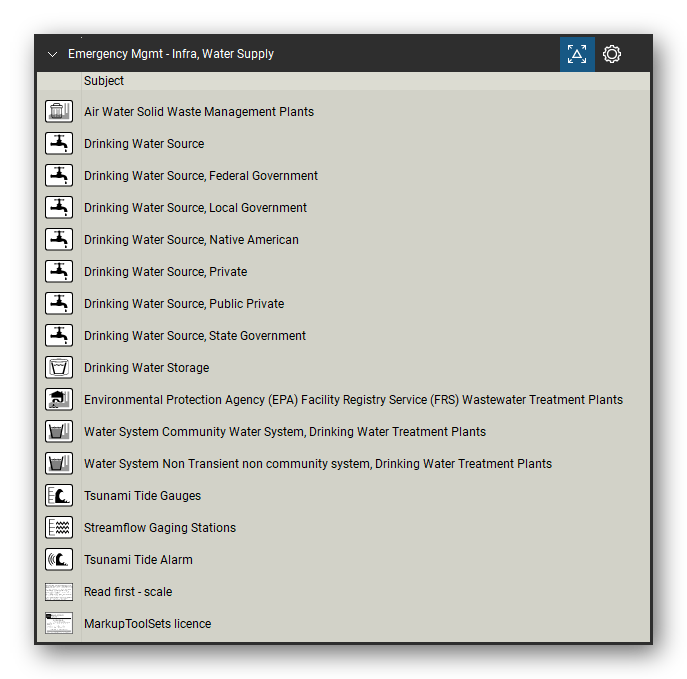
Task: Click Environmental Protection Agency Wastewater Treatment Plants text
Action: click(354, 400)
